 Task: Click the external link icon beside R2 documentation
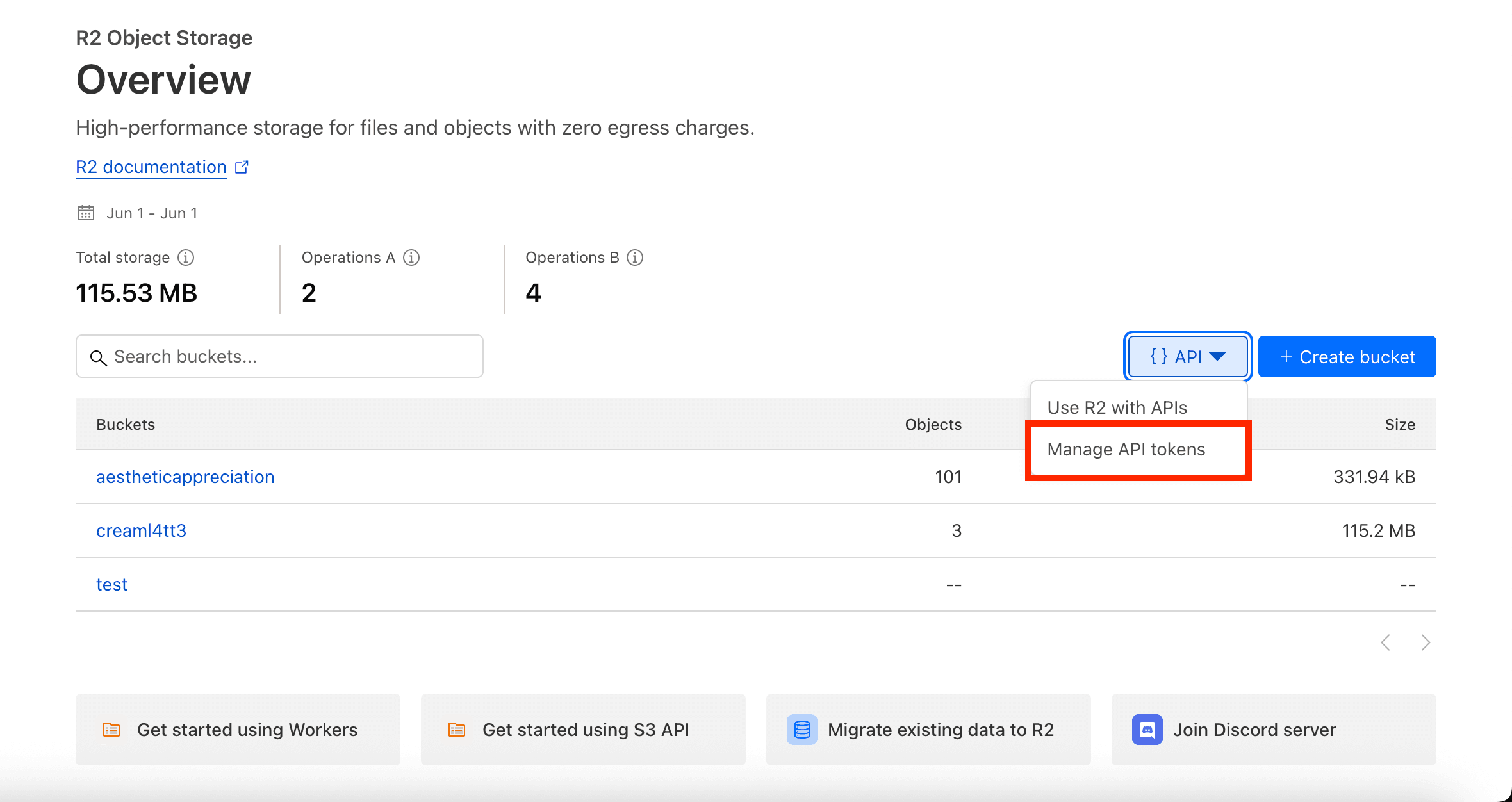[x=242, y=167]
